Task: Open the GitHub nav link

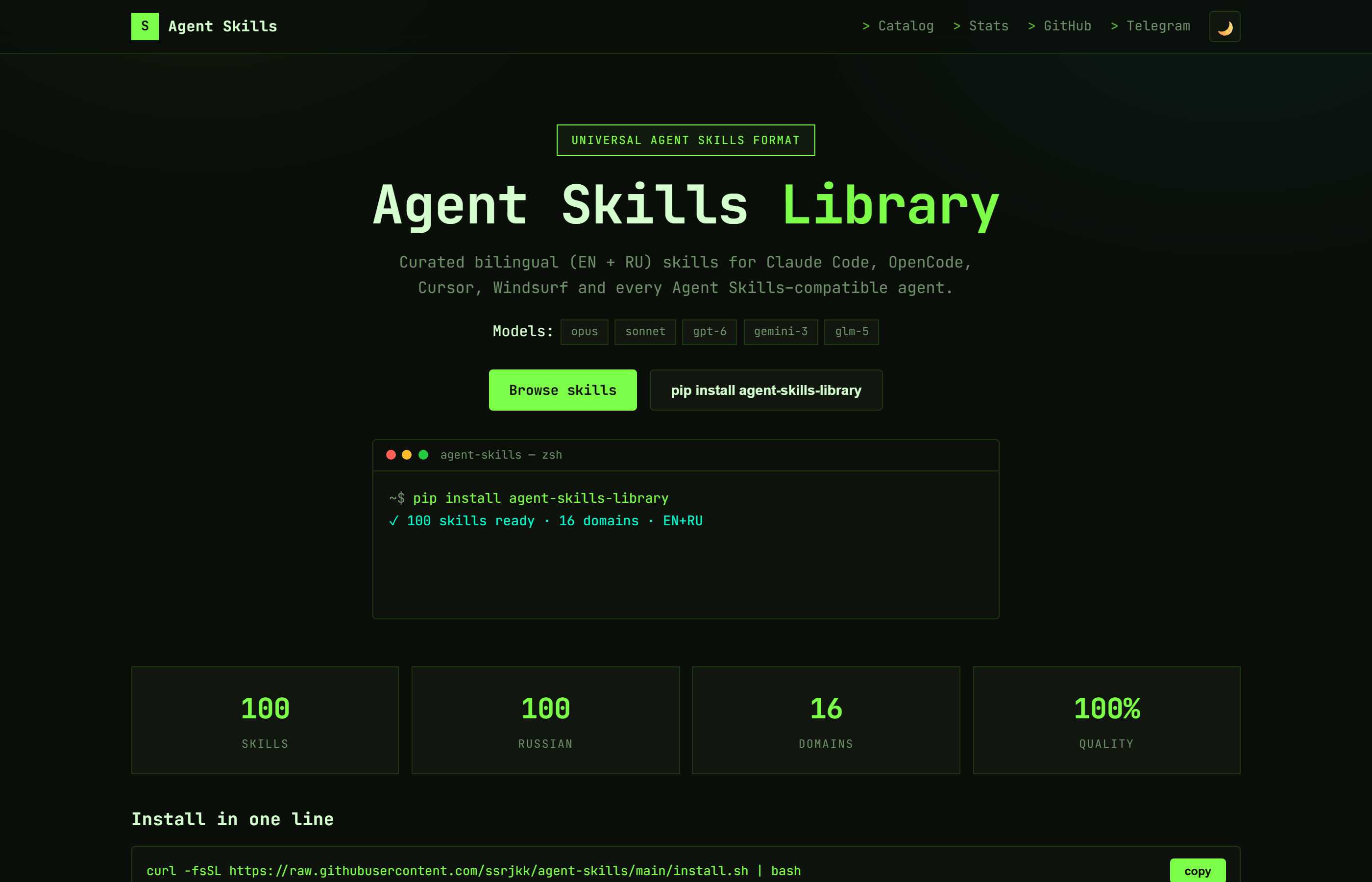Action: 1059,26
